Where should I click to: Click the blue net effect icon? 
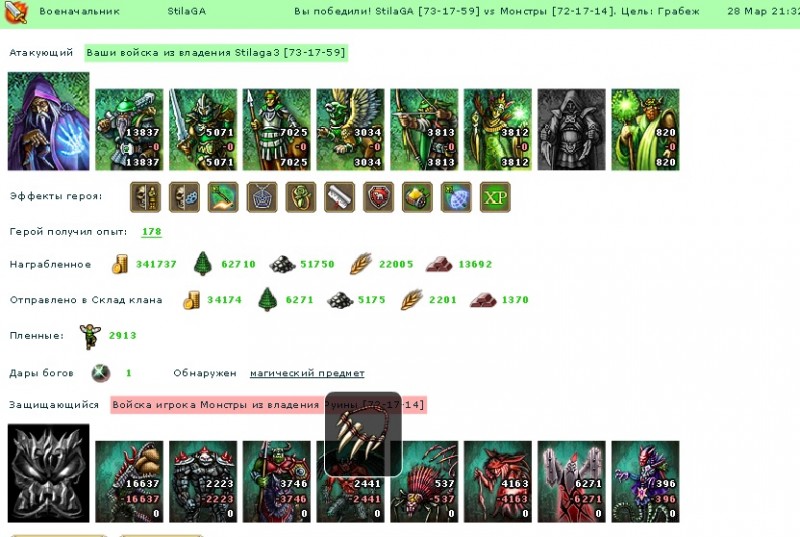click(456, 197)
